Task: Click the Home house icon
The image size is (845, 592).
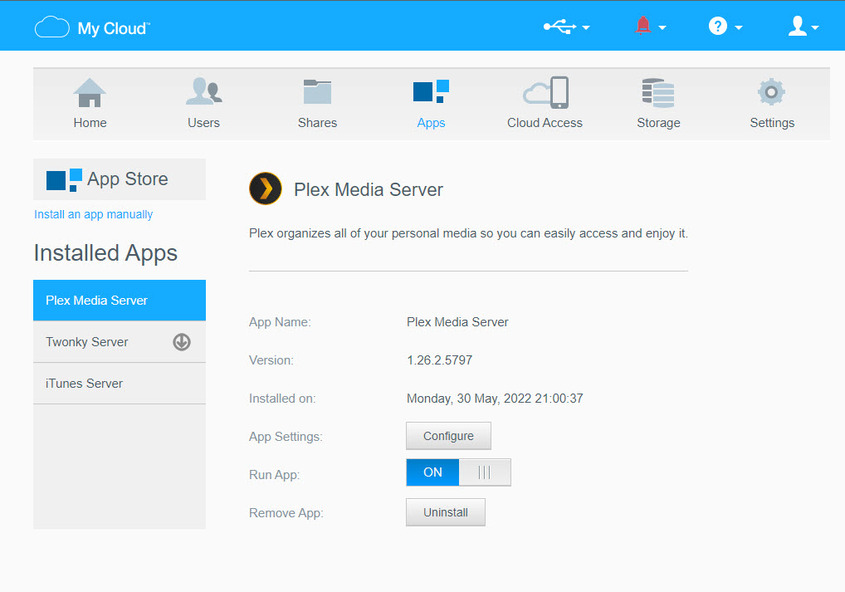Action: tap(89, 93)
